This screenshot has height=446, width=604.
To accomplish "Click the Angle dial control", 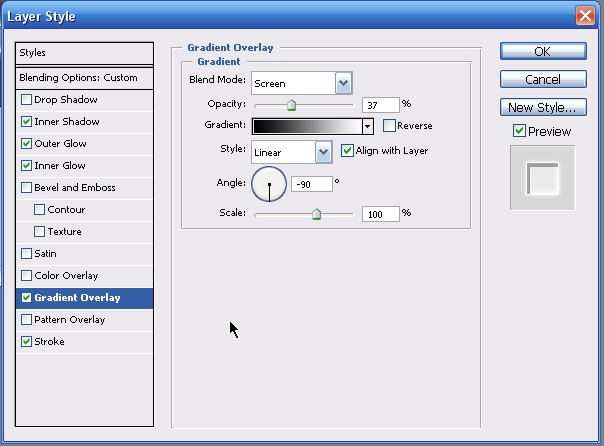I will 269,184.
